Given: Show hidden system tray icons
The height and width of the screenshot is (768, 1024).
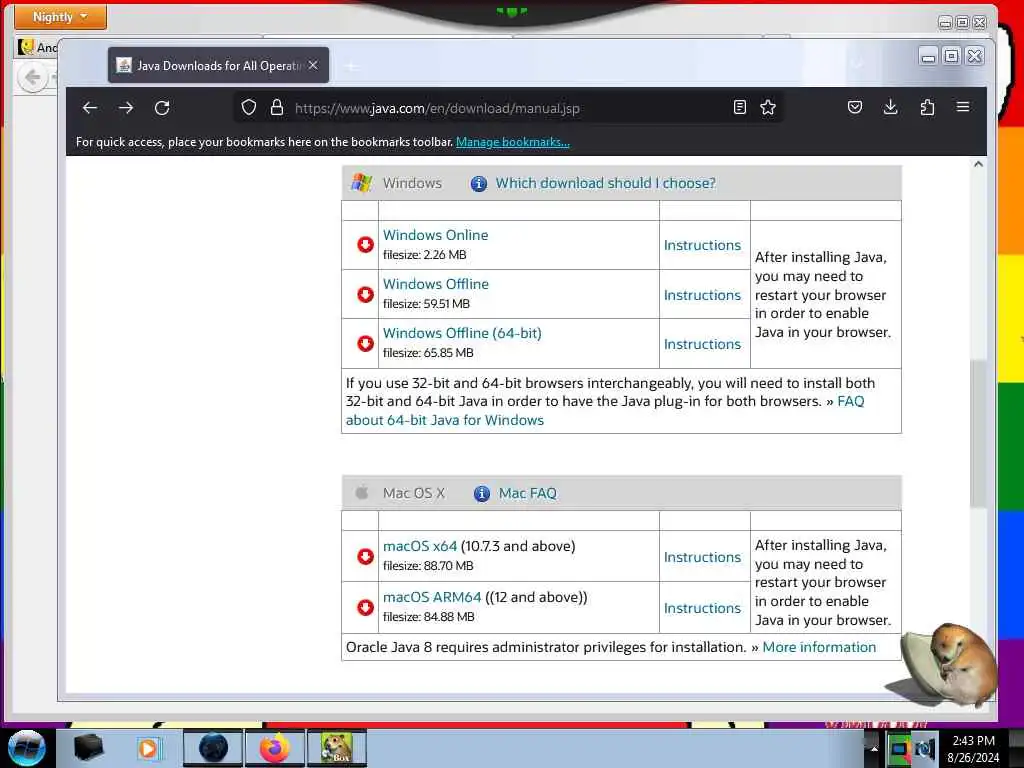Looking at the screenshot, I should tap(874, 749).
